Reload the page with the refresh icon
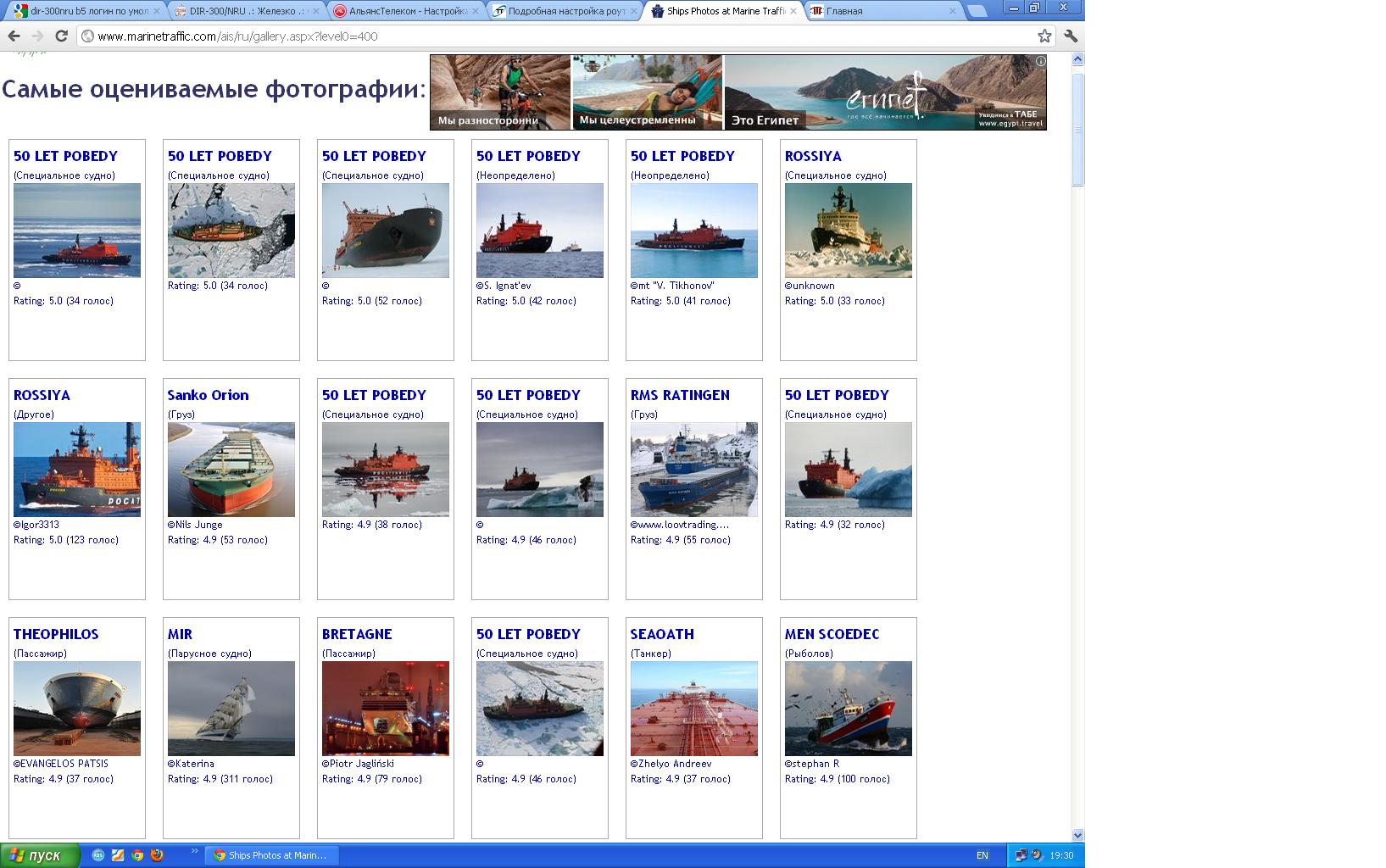 pyautogui.click(x=61, y=36)
